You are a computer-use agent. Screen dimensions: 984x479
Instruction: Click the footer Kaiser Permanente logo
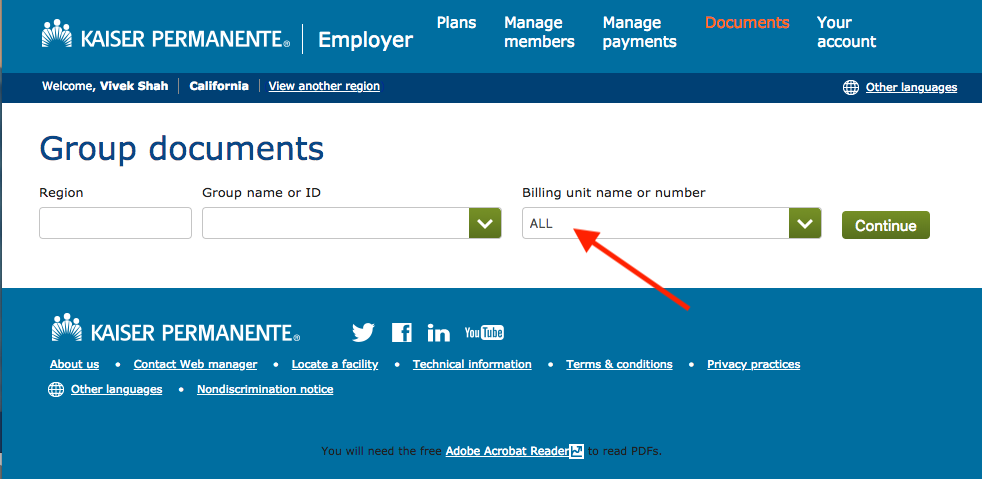176,328
